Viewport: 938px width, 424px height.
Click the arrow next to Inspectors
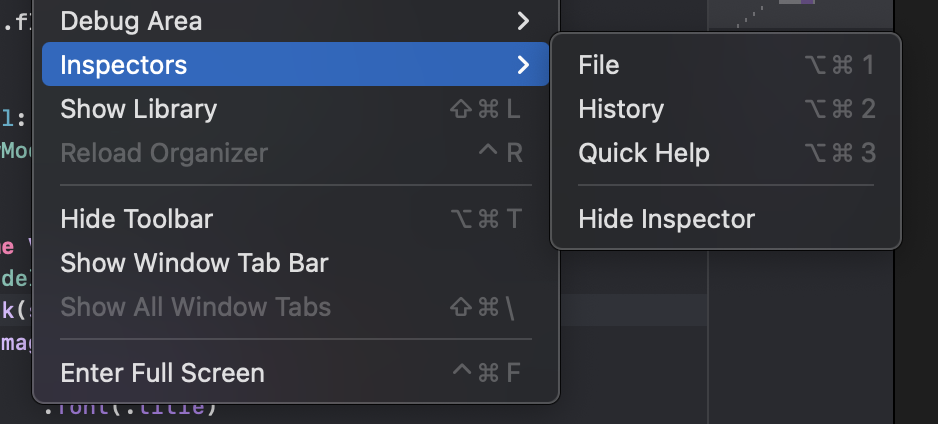[523, 65]
